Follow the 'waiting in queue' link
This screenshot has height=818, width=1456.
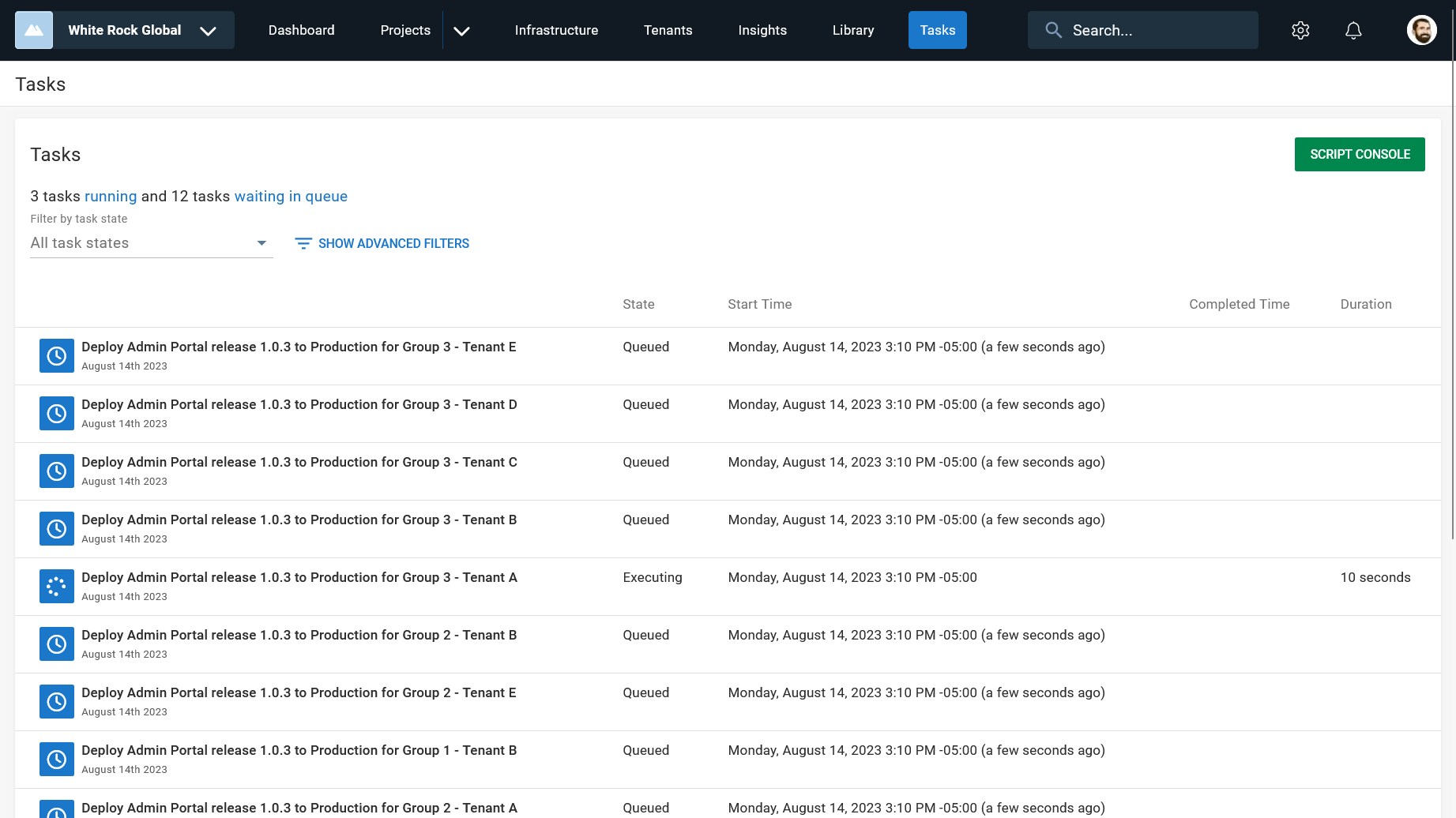tap(291, 197)
